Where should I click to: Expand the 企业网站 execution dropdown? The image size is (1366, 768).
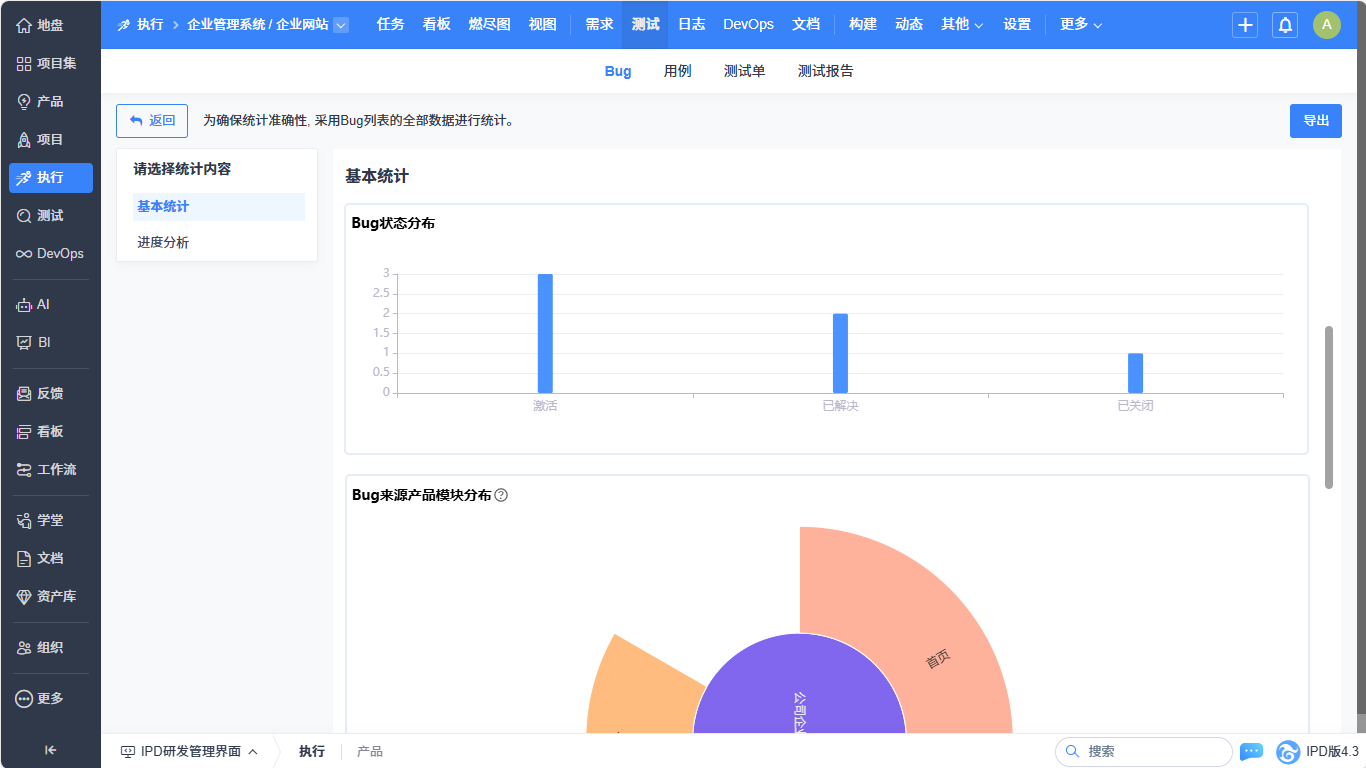pos(341,25)
